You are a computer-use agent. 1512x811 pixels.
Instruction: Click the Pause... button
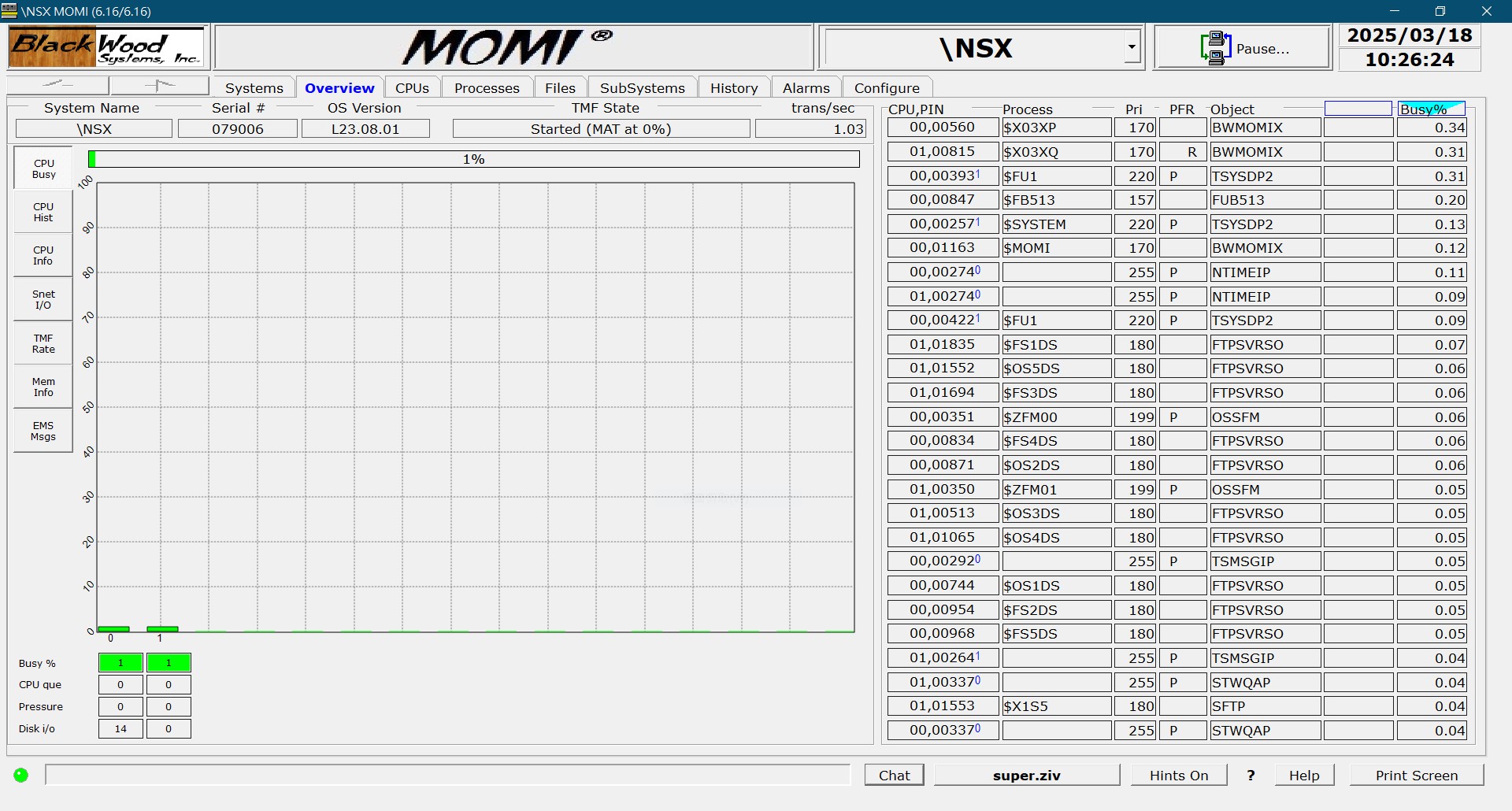click(x=1242, y=47)
